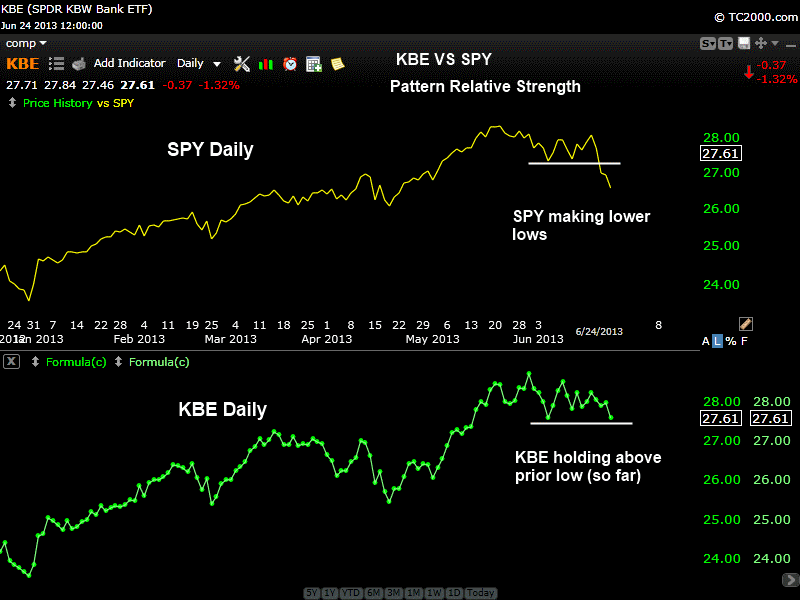Click the Add Indicator button

click(x=130, y=63)
